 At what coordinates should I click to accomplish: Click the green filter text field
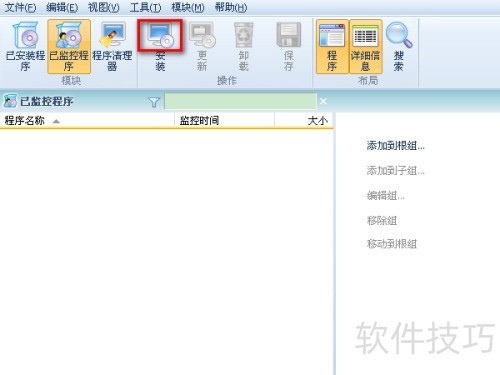pos(240,101)
